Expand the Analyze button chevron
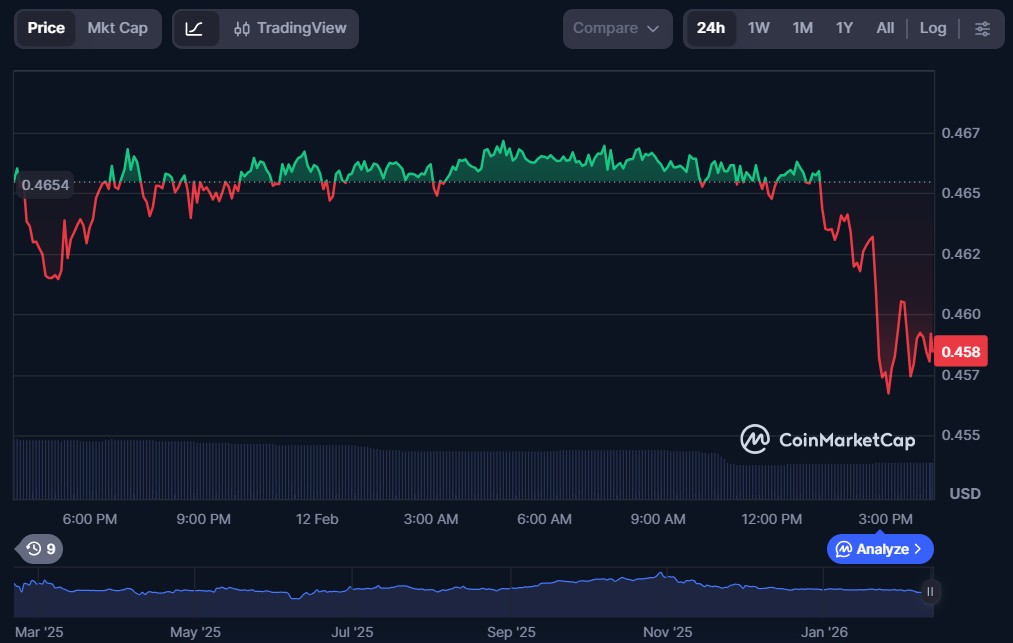 coord(918,549)
